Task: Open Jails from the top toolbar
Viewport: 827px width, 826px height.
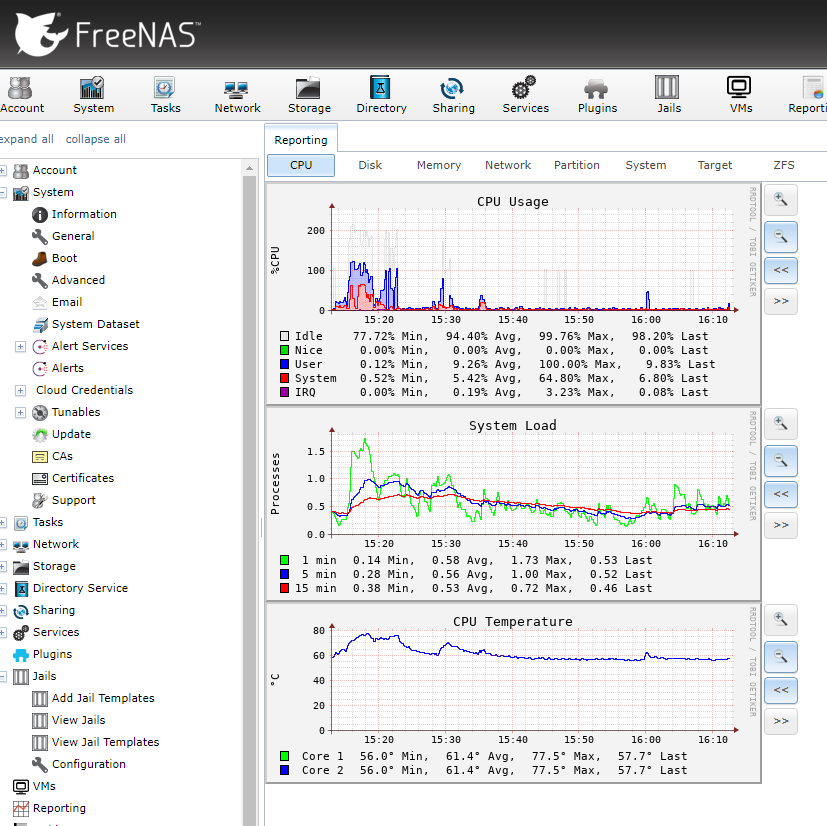Action: (x=668, y=95)
